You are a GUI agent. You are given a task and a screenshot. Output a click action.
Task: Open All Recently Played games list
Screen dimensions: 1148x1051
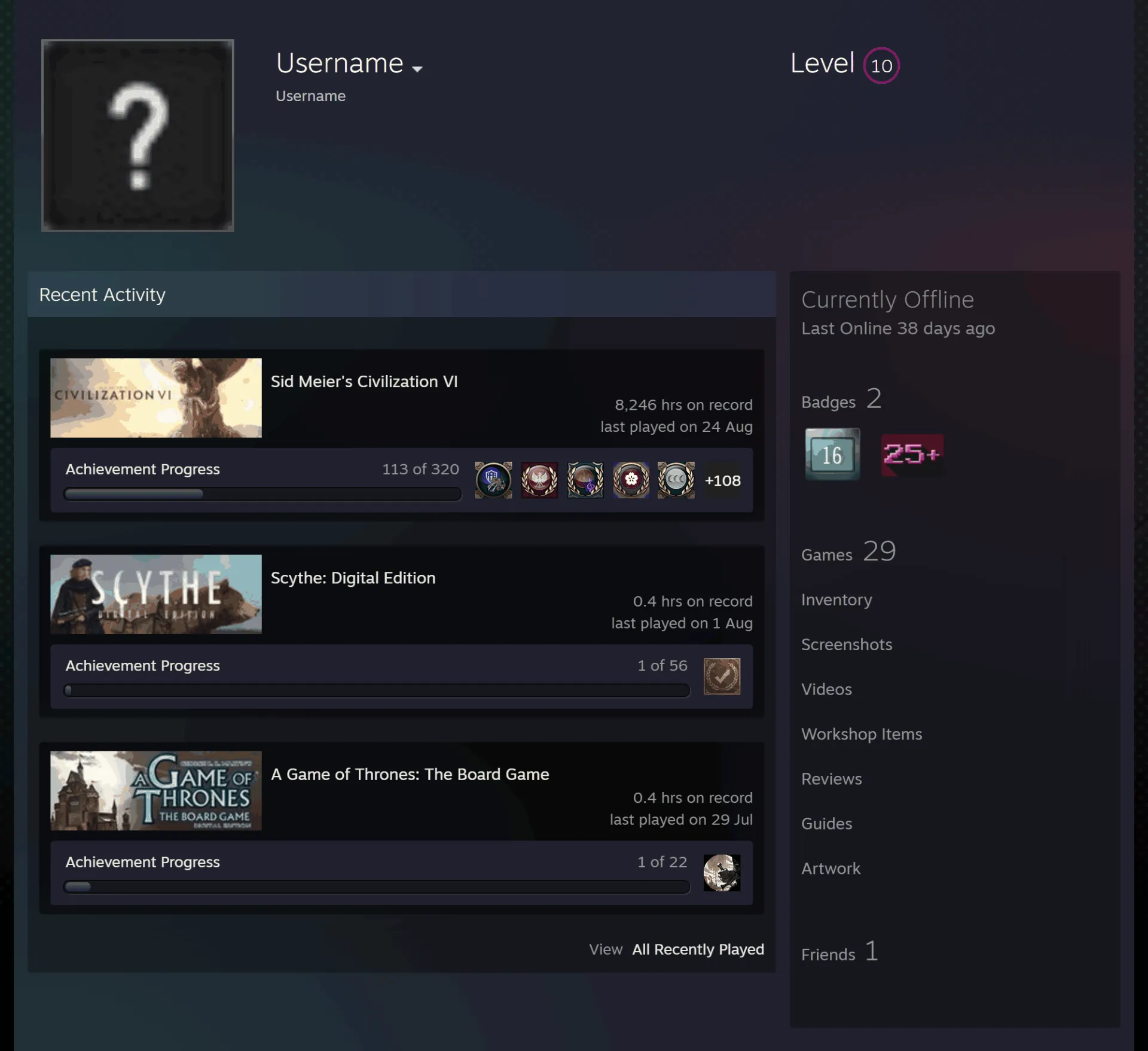point(698,949)
